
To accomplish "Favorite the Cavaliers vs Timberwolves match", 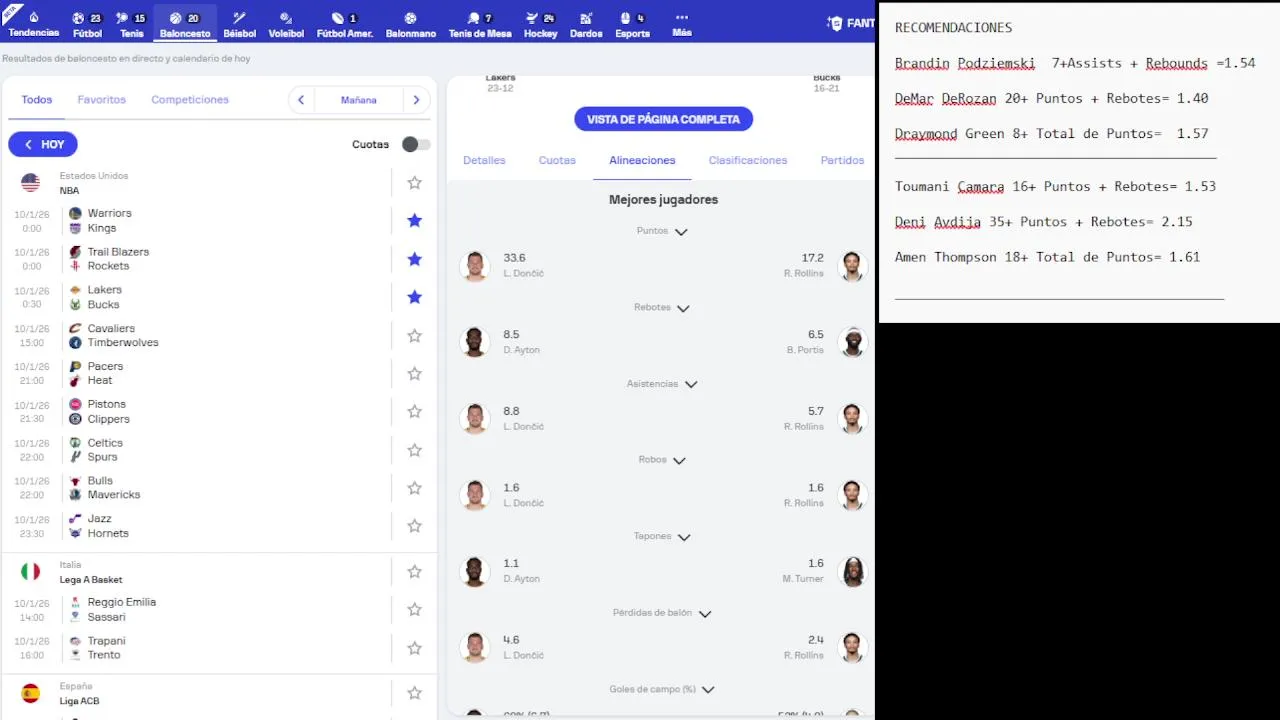I will (x=414, y=336).
